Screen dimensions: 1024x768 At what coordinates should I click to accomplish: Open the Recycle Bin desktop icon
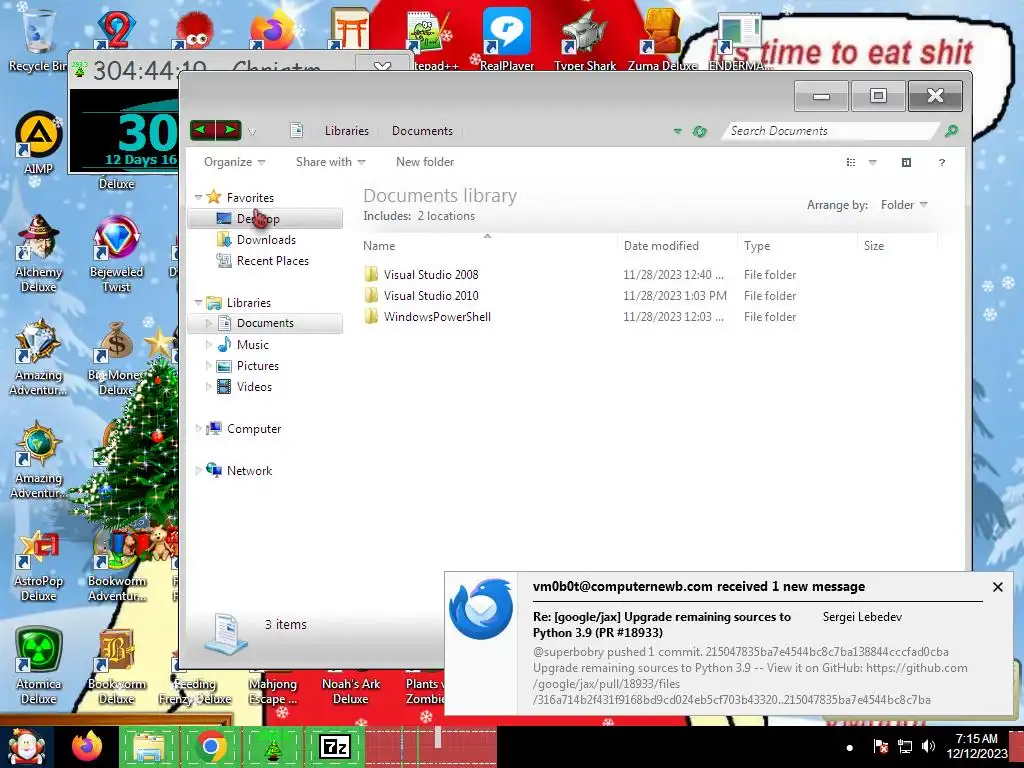[x=38, y=38]
